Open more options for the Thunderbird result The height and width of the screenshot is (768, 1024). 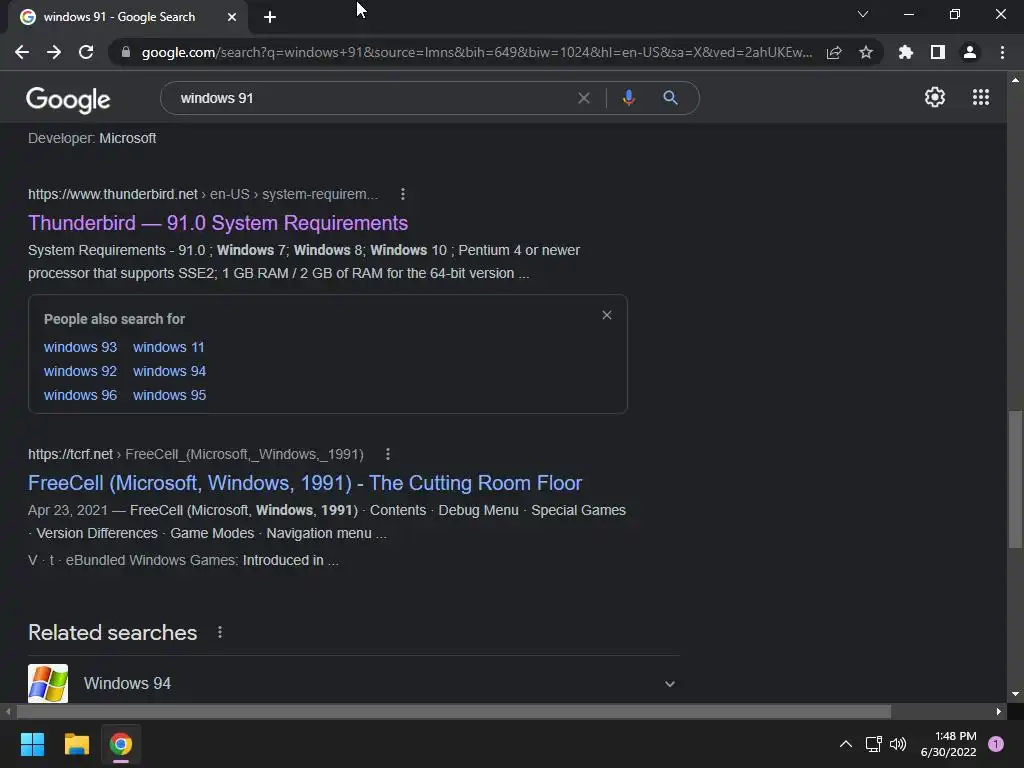coord(403,194)
